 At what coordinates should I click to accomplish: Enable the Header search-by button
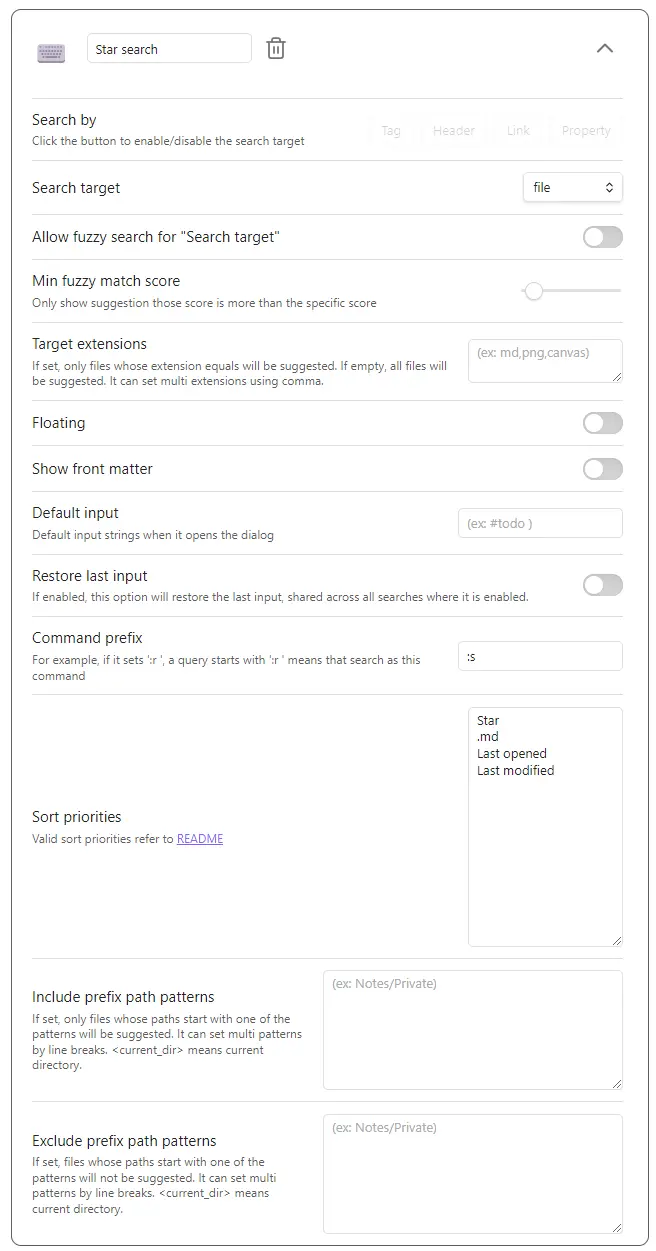(454, 131)
